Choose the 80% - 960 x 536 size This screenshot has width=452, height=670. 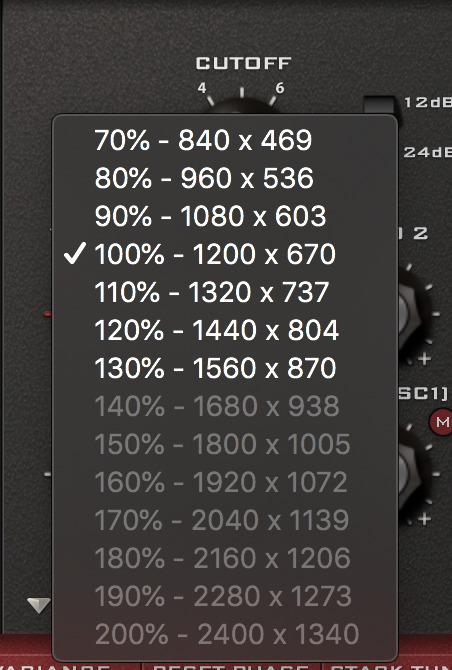click(x=225, y=178)
